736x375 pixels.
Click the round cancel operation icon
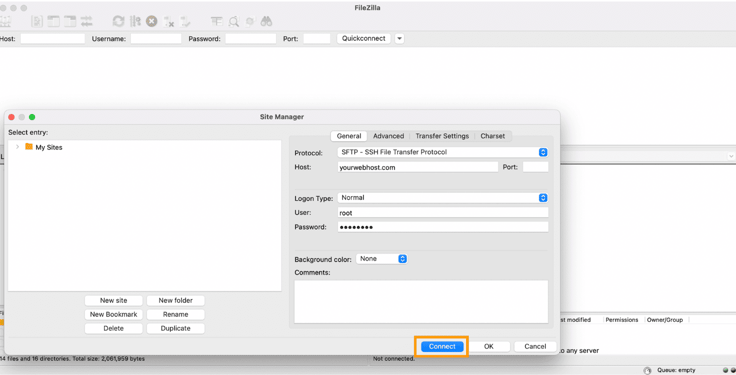(x=151, y=21)
